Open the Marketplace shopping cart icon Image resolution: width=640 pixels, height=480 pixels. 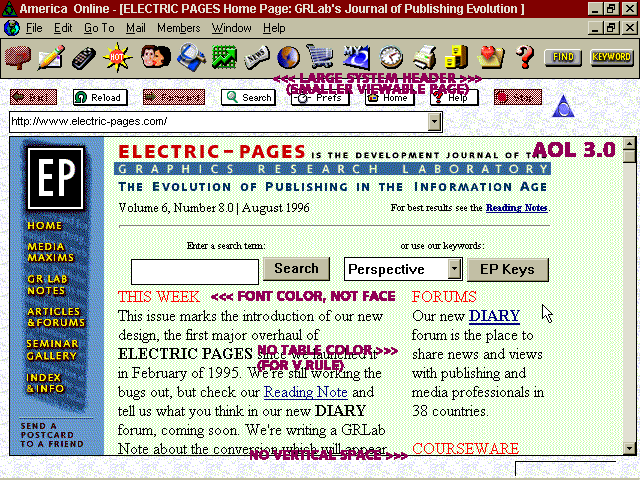tap(320, 57)
